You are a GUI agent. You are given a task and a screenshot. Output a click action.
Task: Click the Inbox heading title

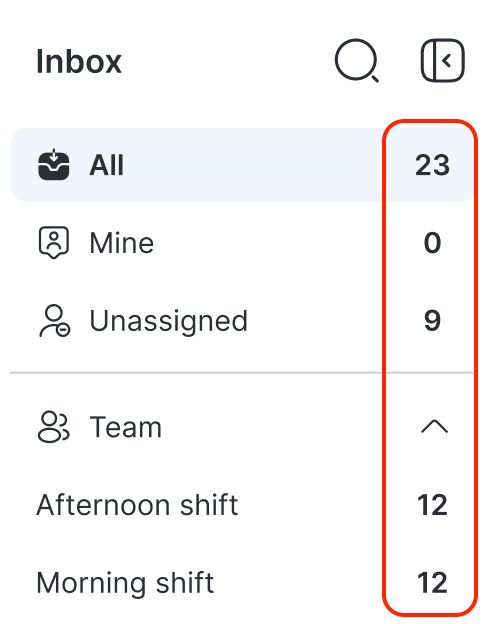pos(79,62)
